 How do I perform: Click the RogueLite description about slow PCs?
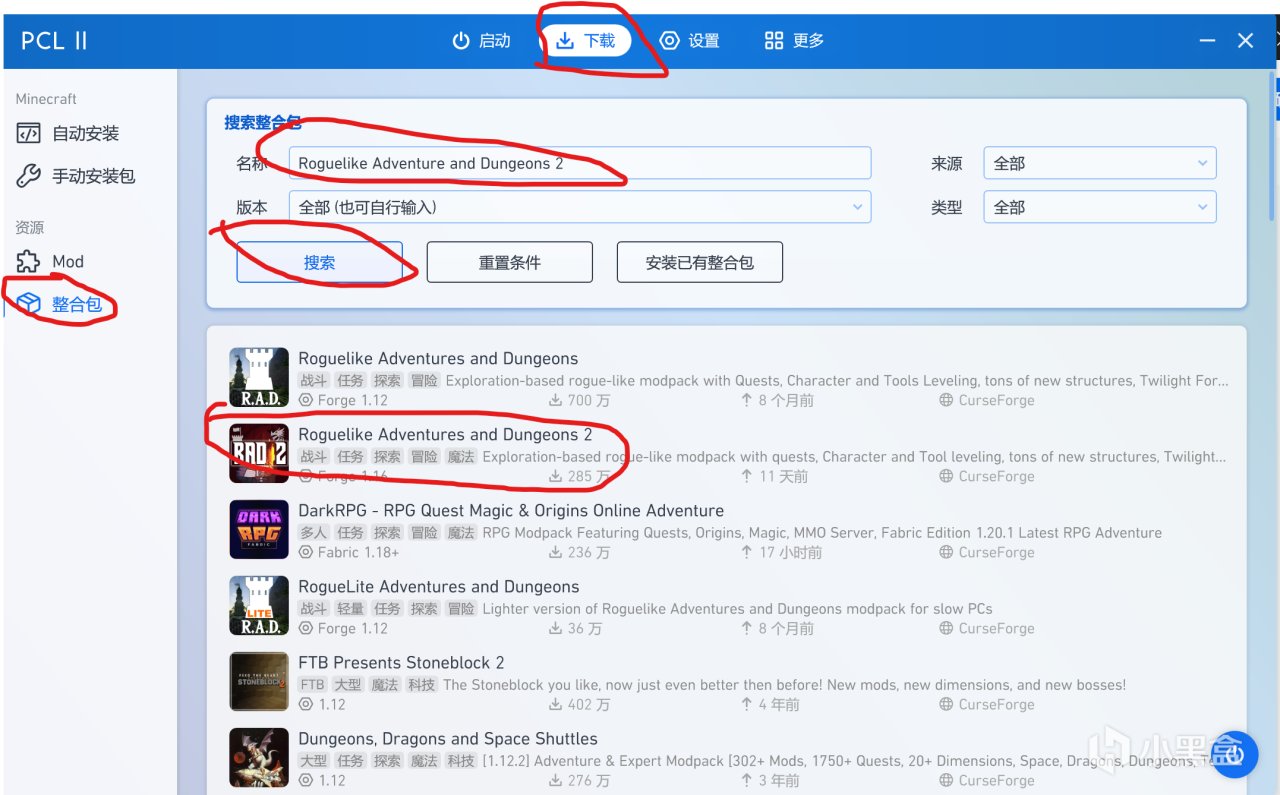pos(738,608)
